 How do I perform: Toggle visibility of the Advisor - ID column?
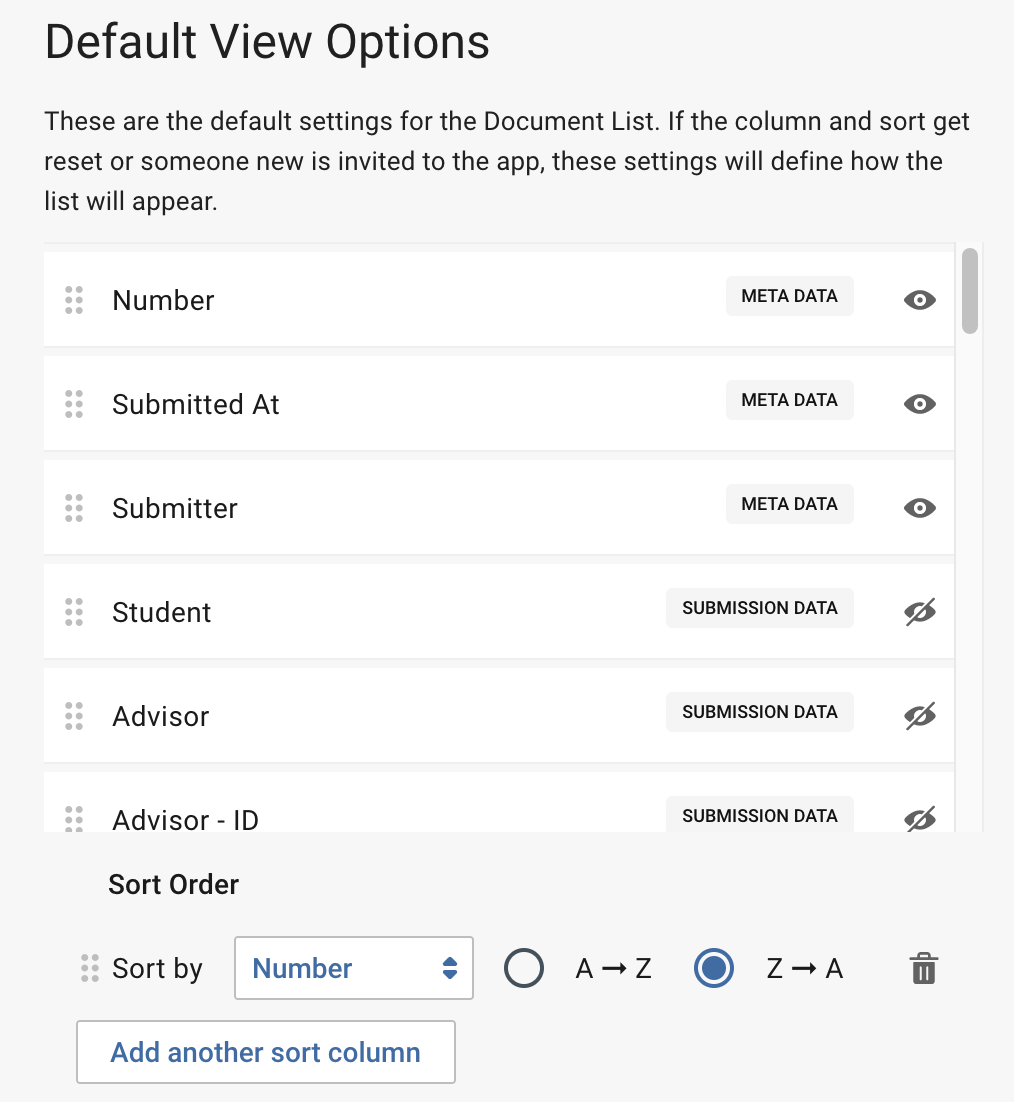click(919, 818)
